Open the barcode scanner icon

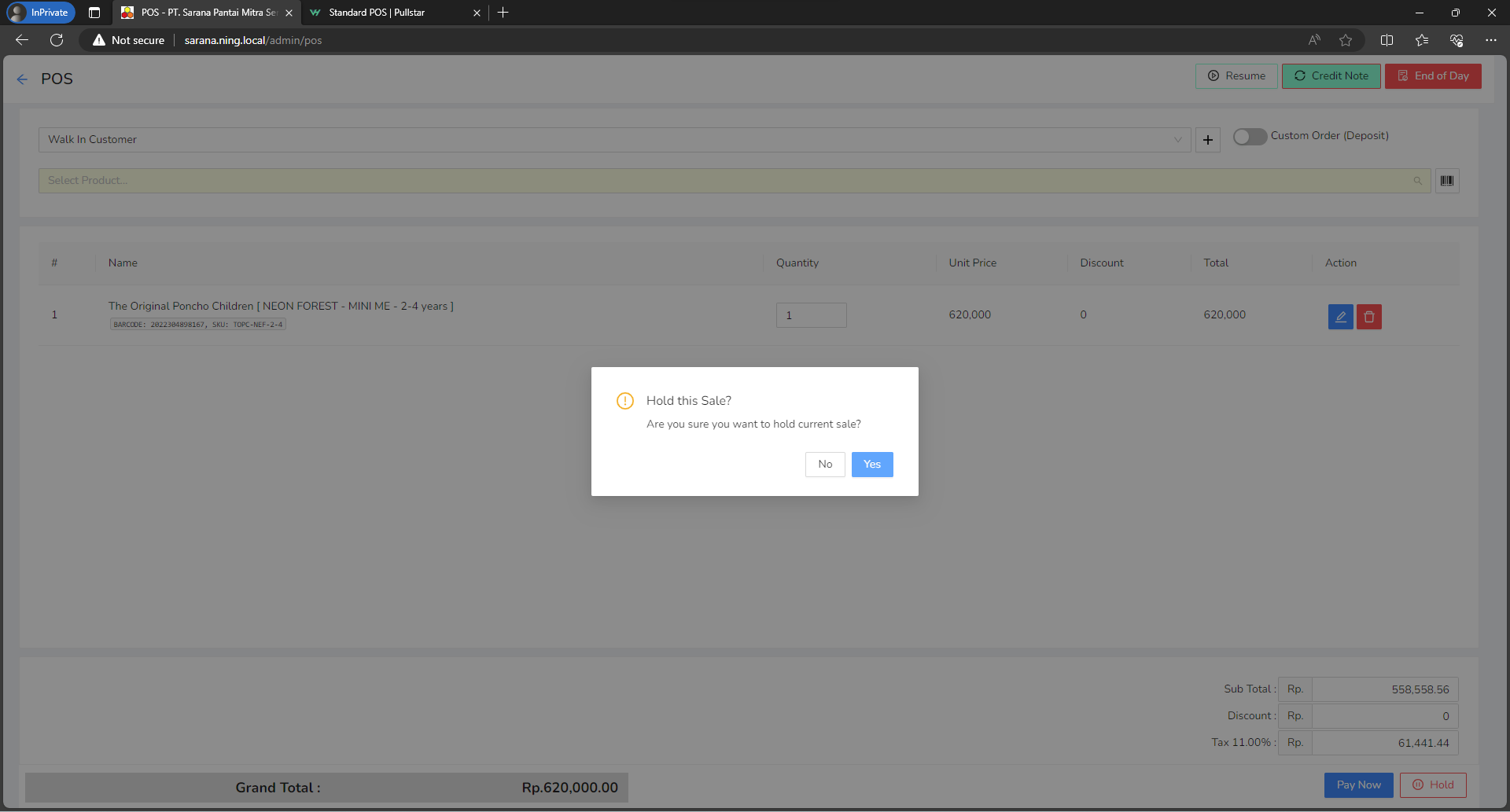1447,181
